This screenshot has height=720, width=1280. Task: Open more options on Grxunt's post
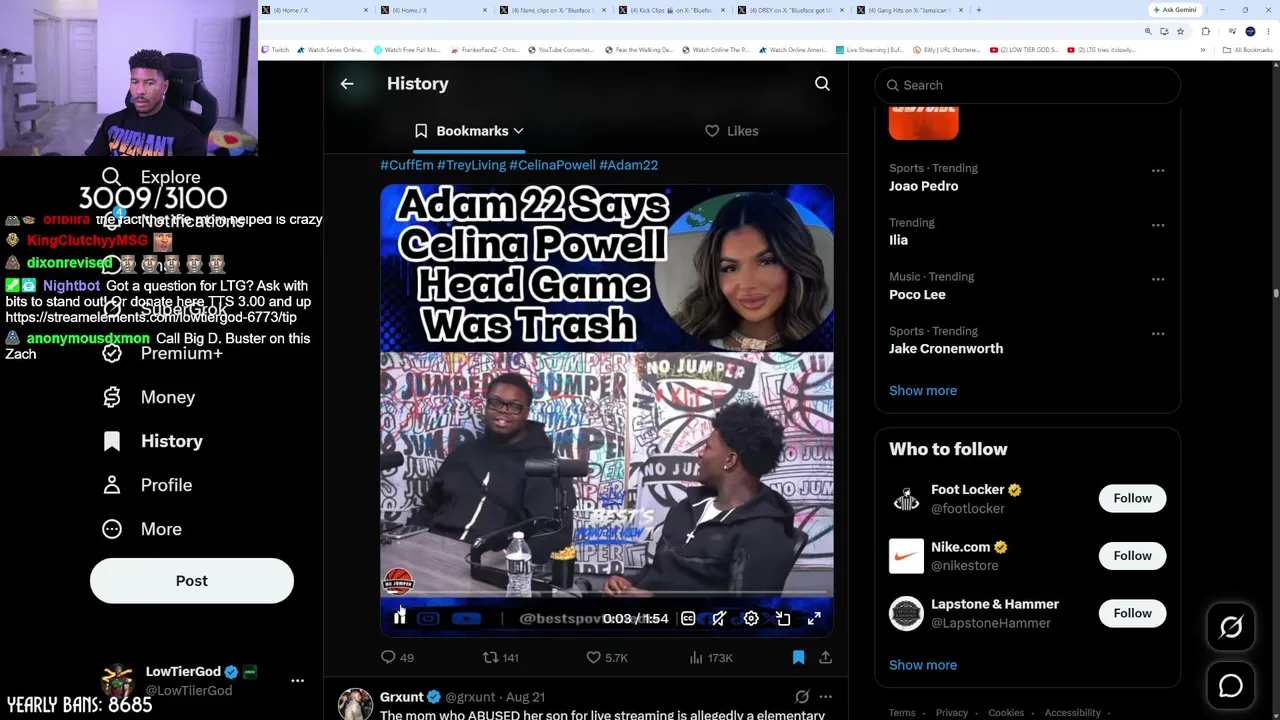[x=825, y=697]
